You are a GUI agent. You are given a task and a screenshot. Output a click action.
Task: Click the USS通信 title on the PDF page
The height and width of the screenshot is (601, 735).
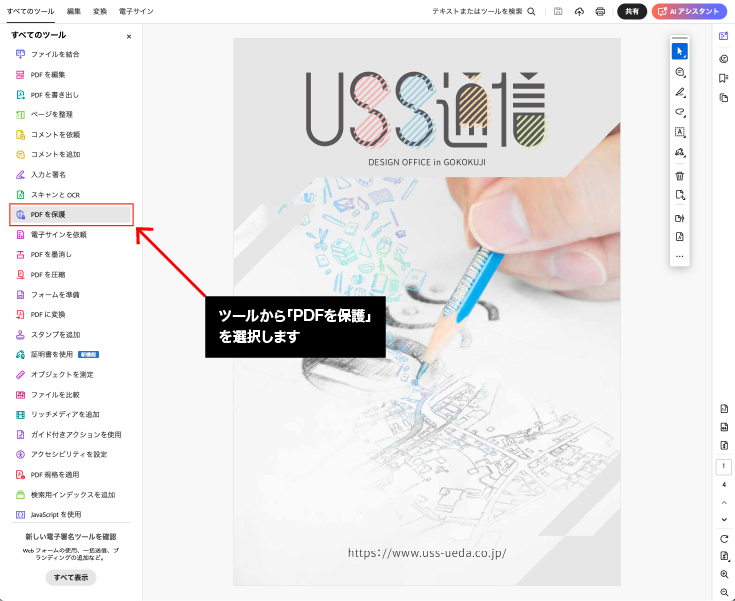[426, 109]
